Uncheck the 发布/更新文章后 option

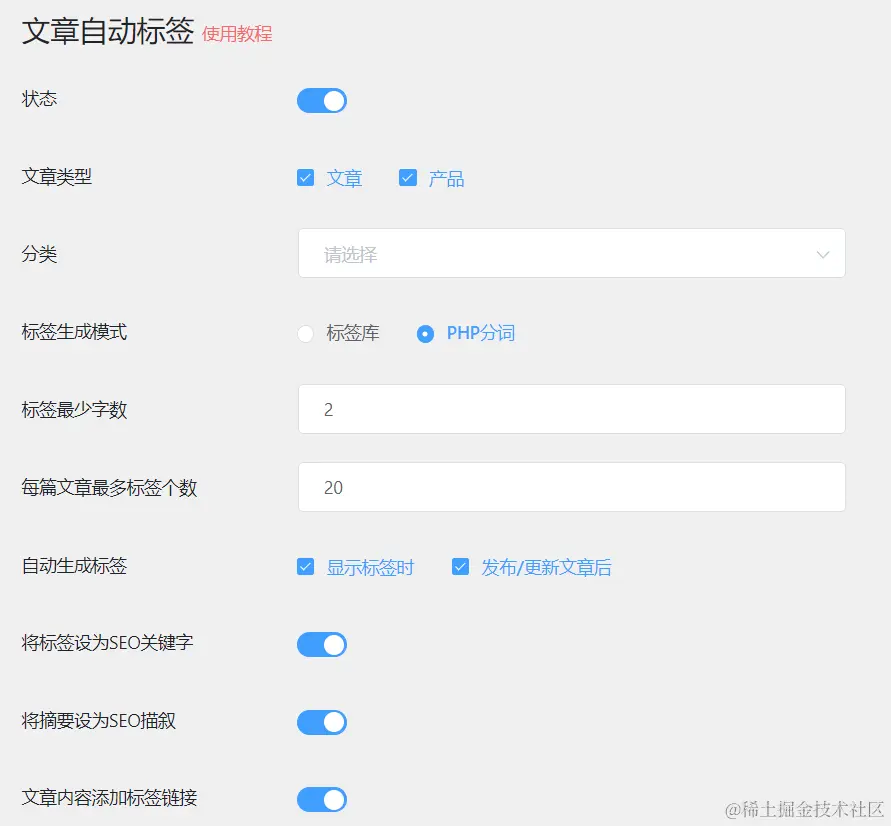point(460,566)
